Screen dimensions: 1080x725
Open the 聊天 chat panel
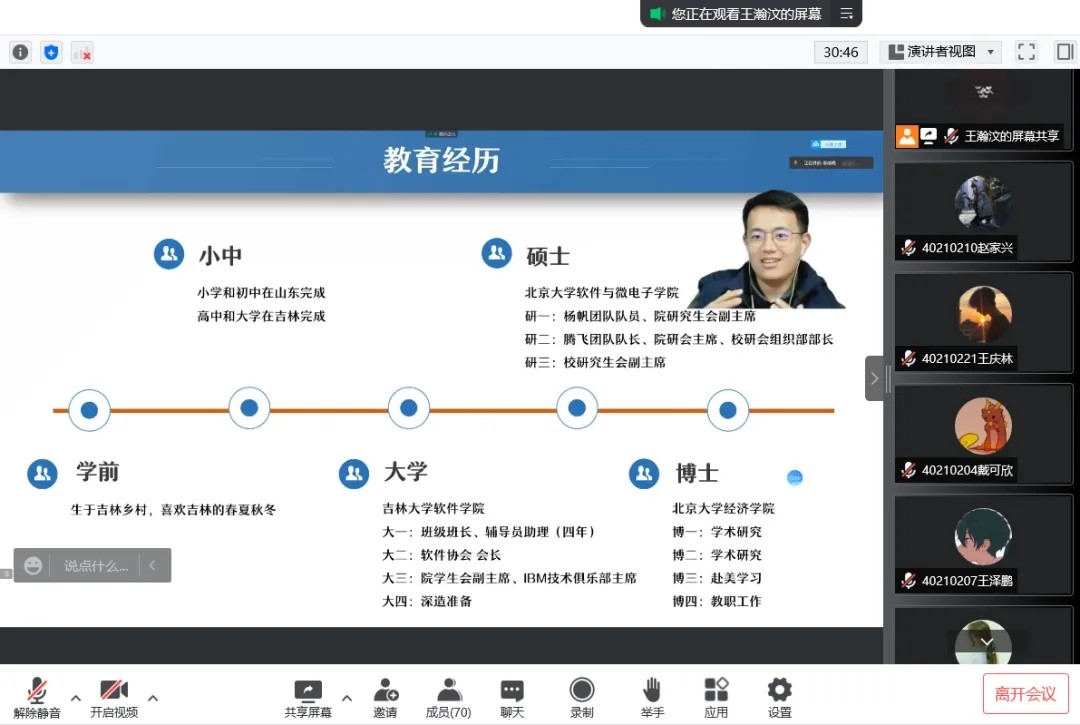(x=512, y=697)
